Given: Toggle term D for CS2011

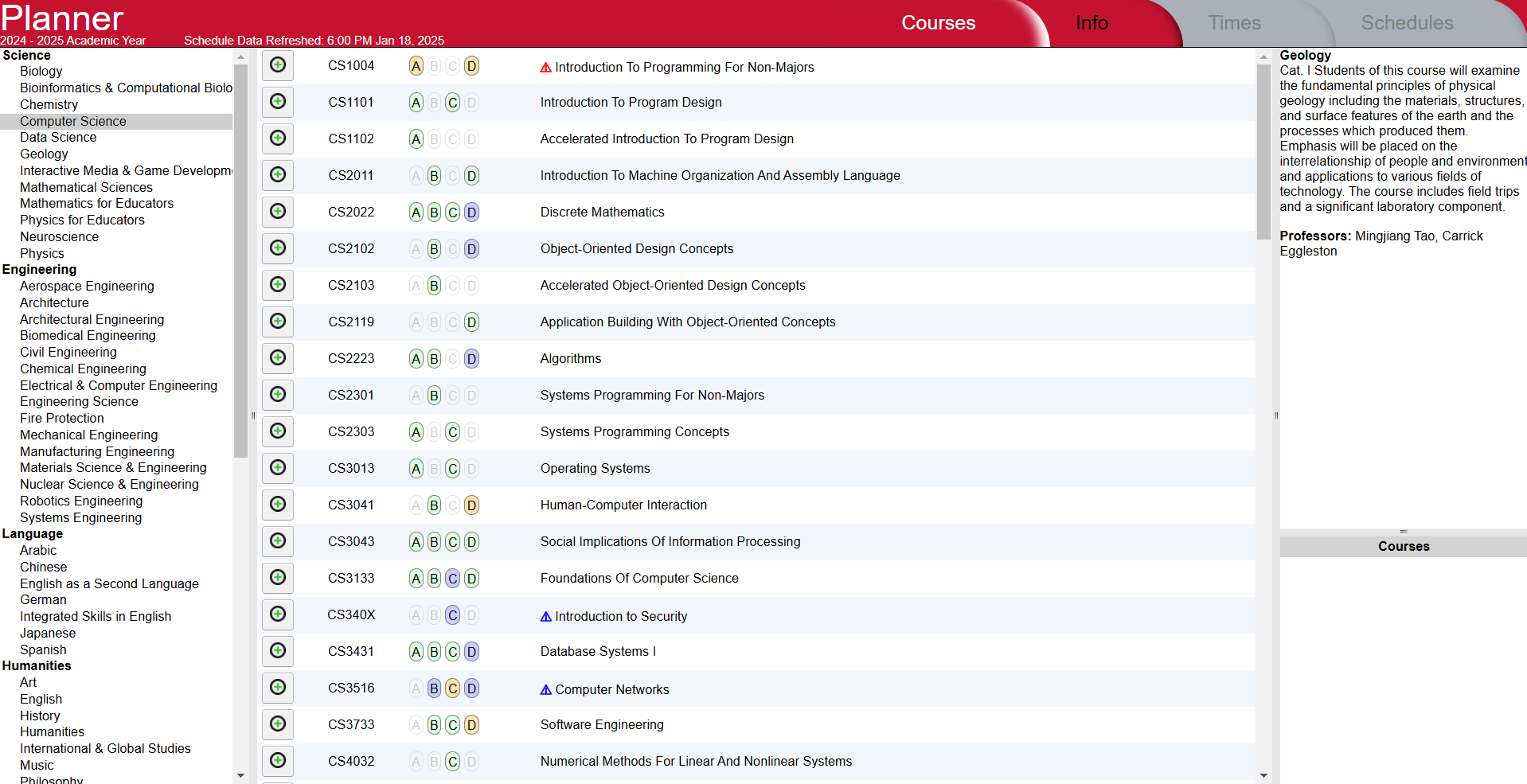Looking at the screenshot, I should [471, 176].
